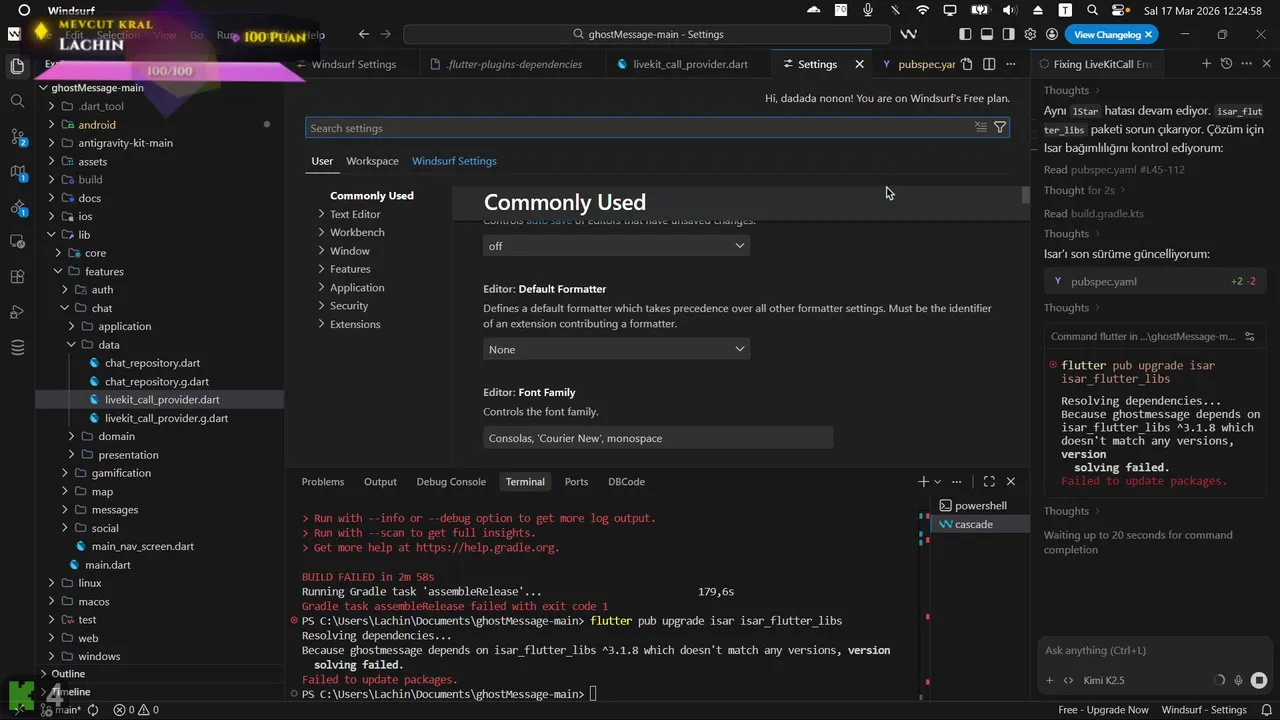
Task: Click Windsurf logo next to search bar
Action: (908, 34)
